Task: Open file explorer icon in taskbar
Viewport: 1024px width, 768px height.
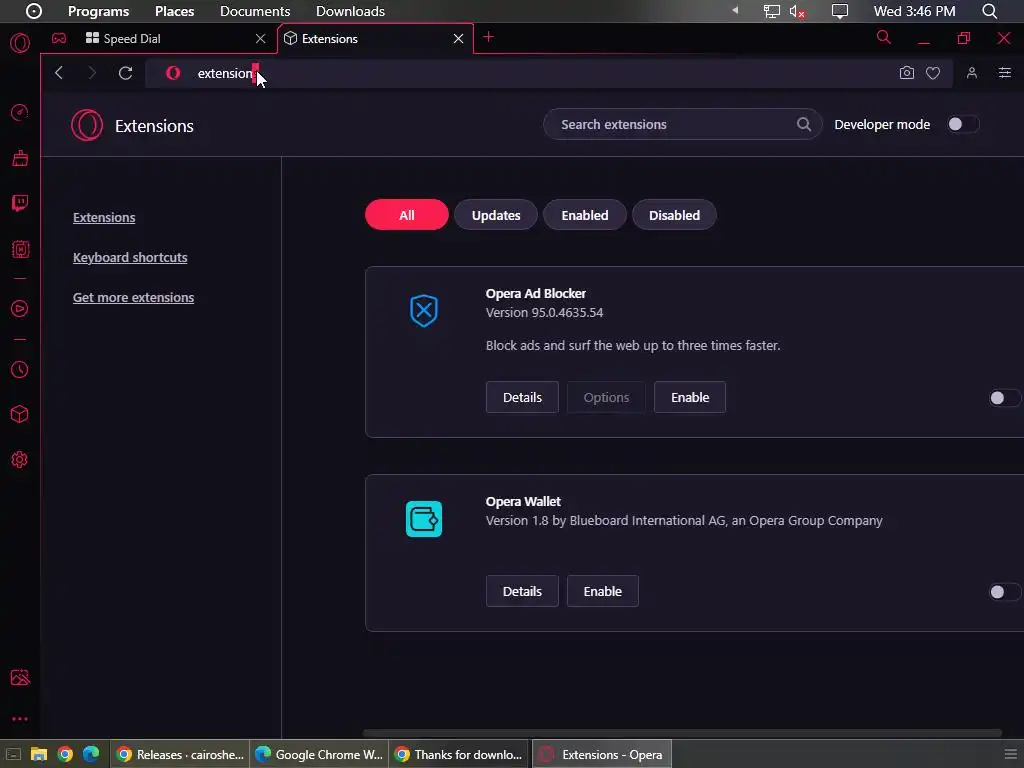Action: [39, 754]
